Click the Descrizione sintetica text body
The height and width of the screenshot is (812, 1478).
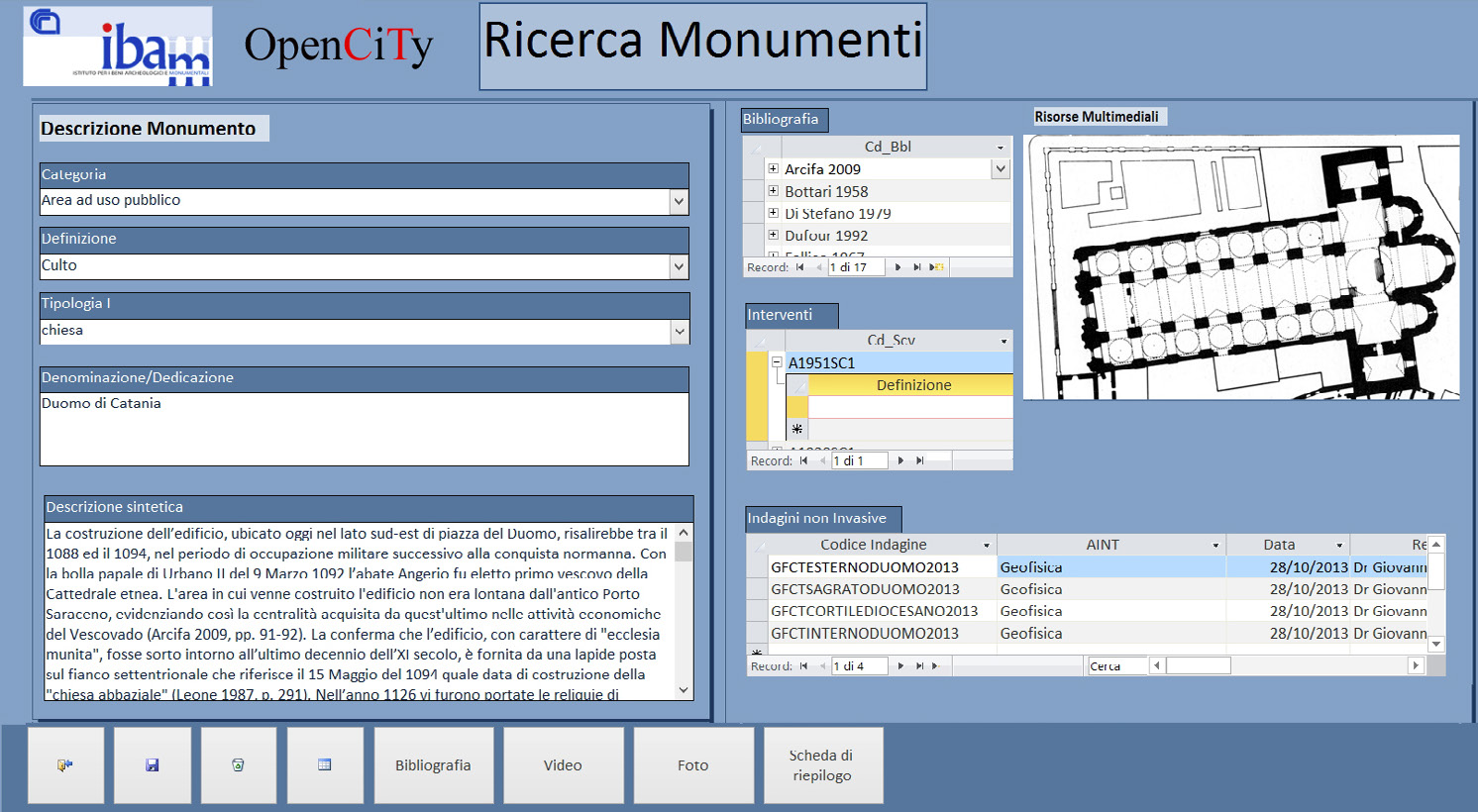click(x=359, y=612)
